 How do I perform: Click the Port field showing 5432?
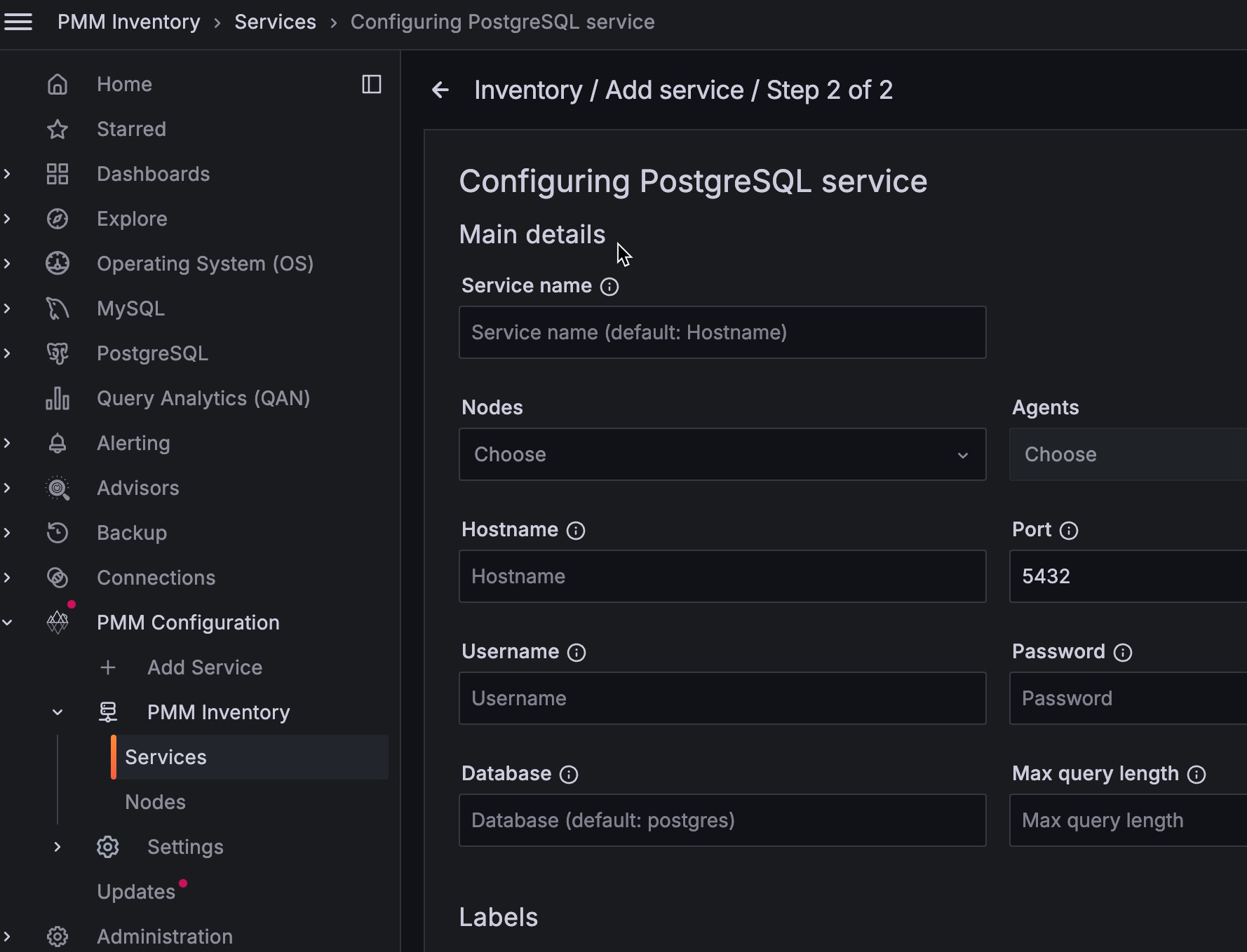(1128, 576)
